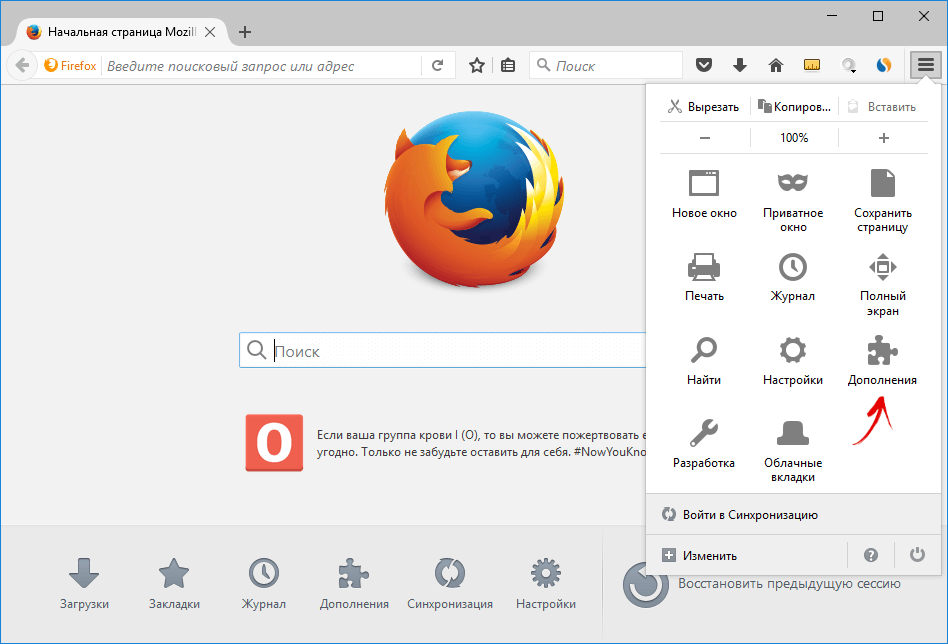
Task: Click the blue-orange swirl extension icon
Action: coord(884,65)
